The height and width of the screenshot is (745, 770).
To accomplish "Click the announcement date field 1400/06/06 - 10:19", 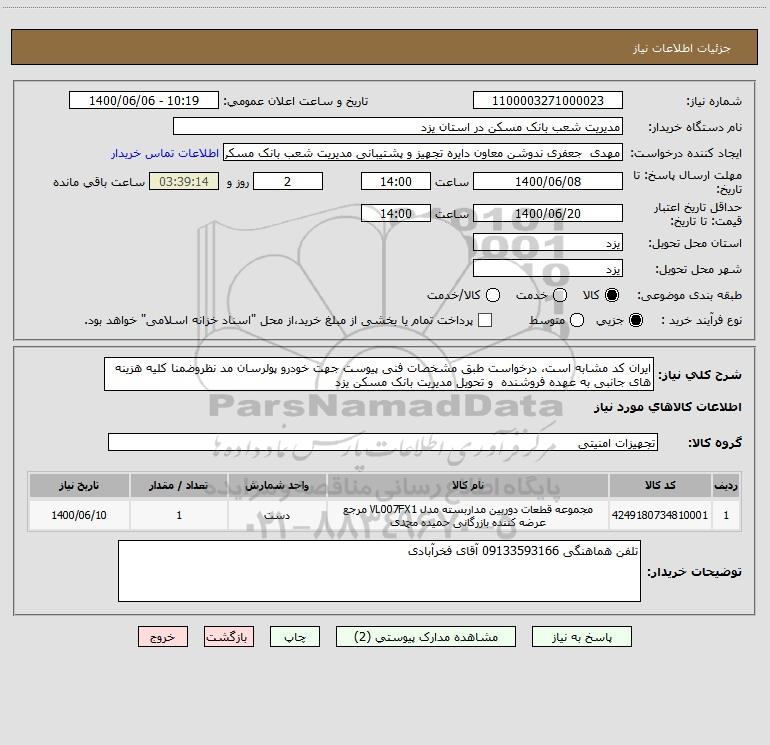I will [x=144, y=101].
